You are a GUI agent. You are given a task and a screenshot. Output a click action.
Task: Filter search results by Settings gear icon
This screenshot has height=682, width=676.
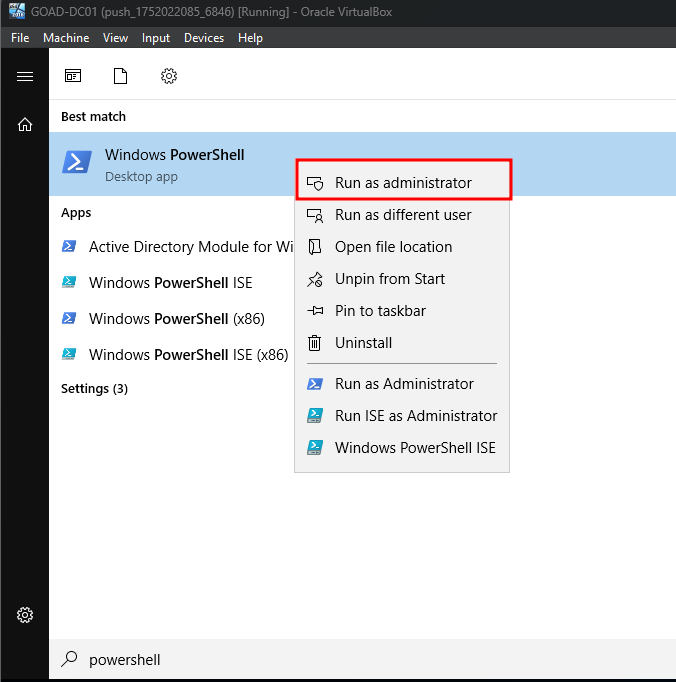(169, 76)
